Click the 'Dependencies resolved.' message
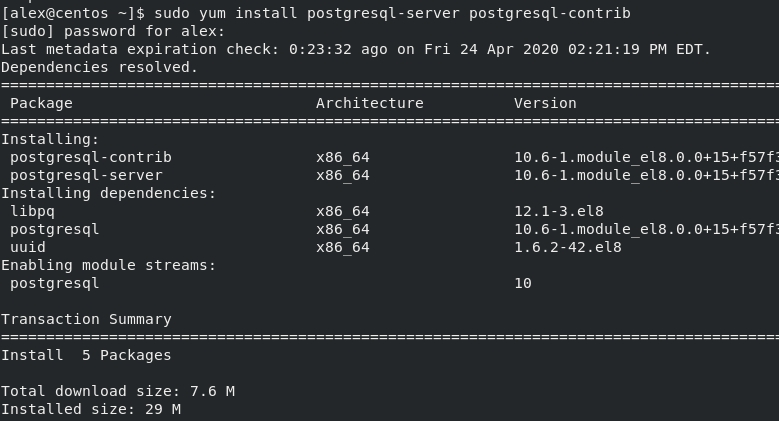 (x=100, y=67)
